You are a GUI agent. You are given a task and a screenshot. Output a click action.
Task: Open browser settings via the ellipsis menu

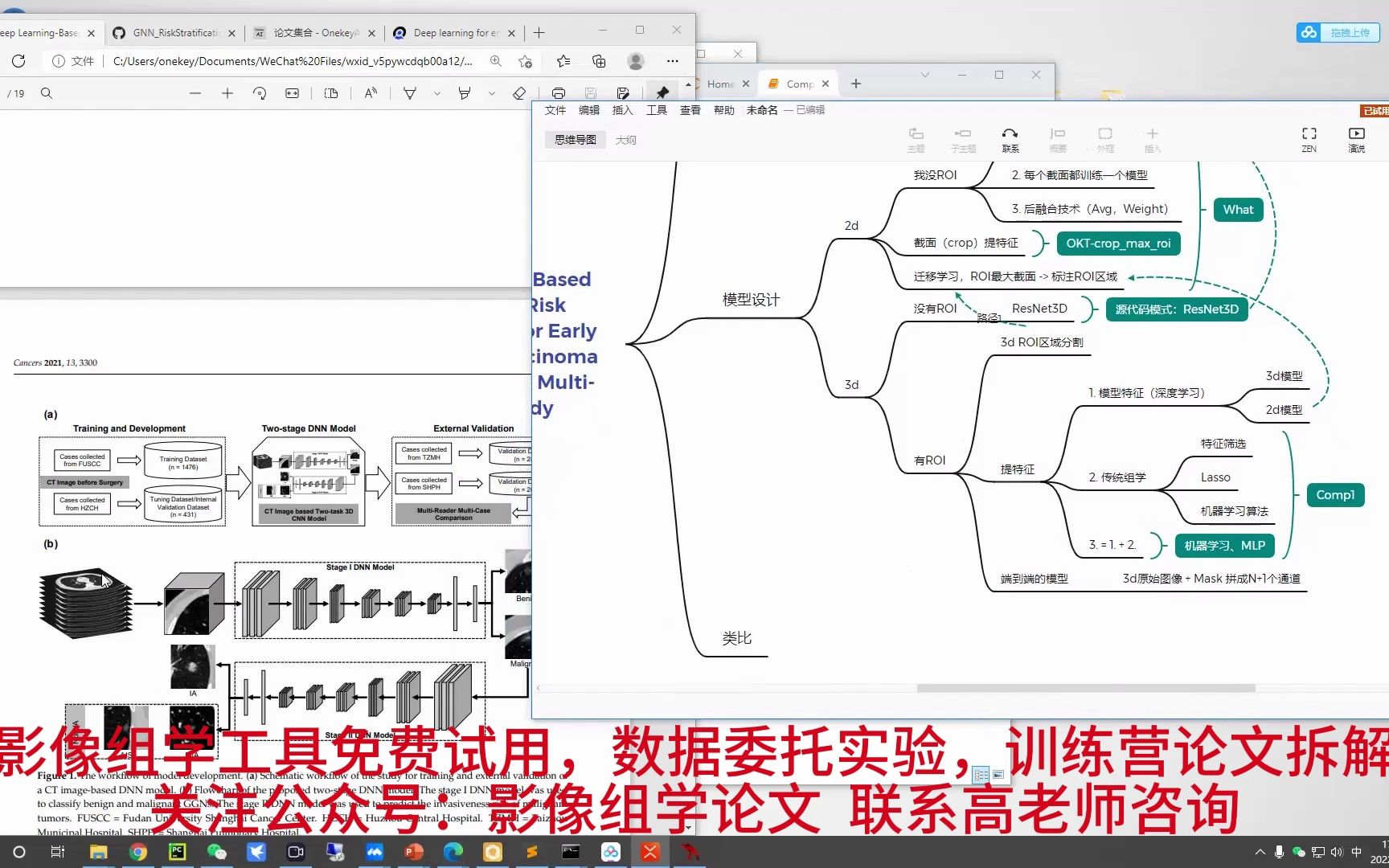point(673,61)
